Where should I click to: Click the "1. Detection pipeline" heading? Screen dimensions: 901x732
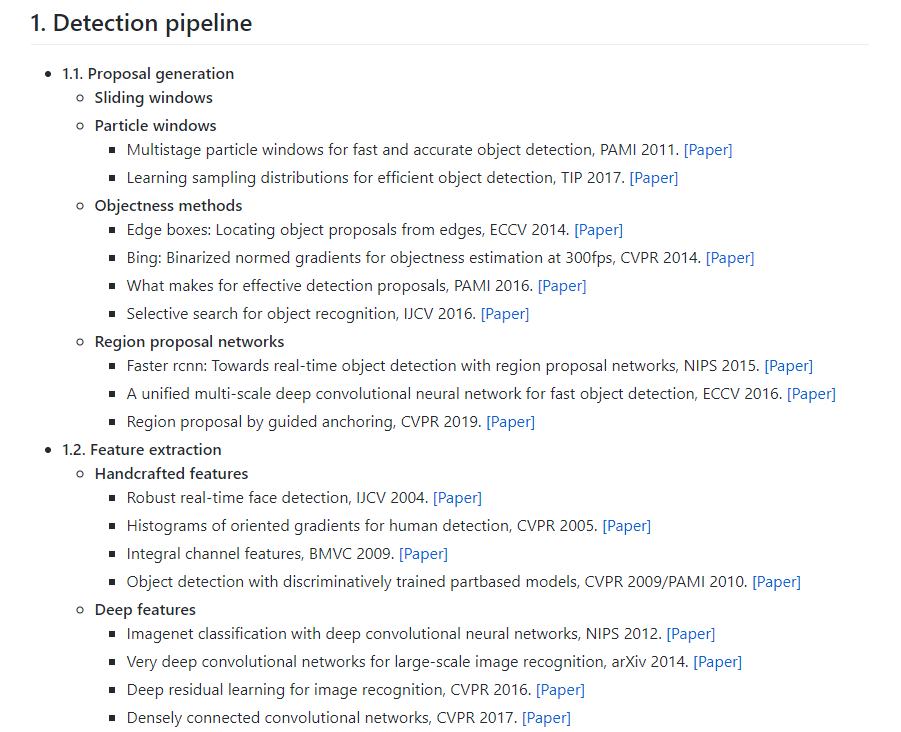(141, 23)
